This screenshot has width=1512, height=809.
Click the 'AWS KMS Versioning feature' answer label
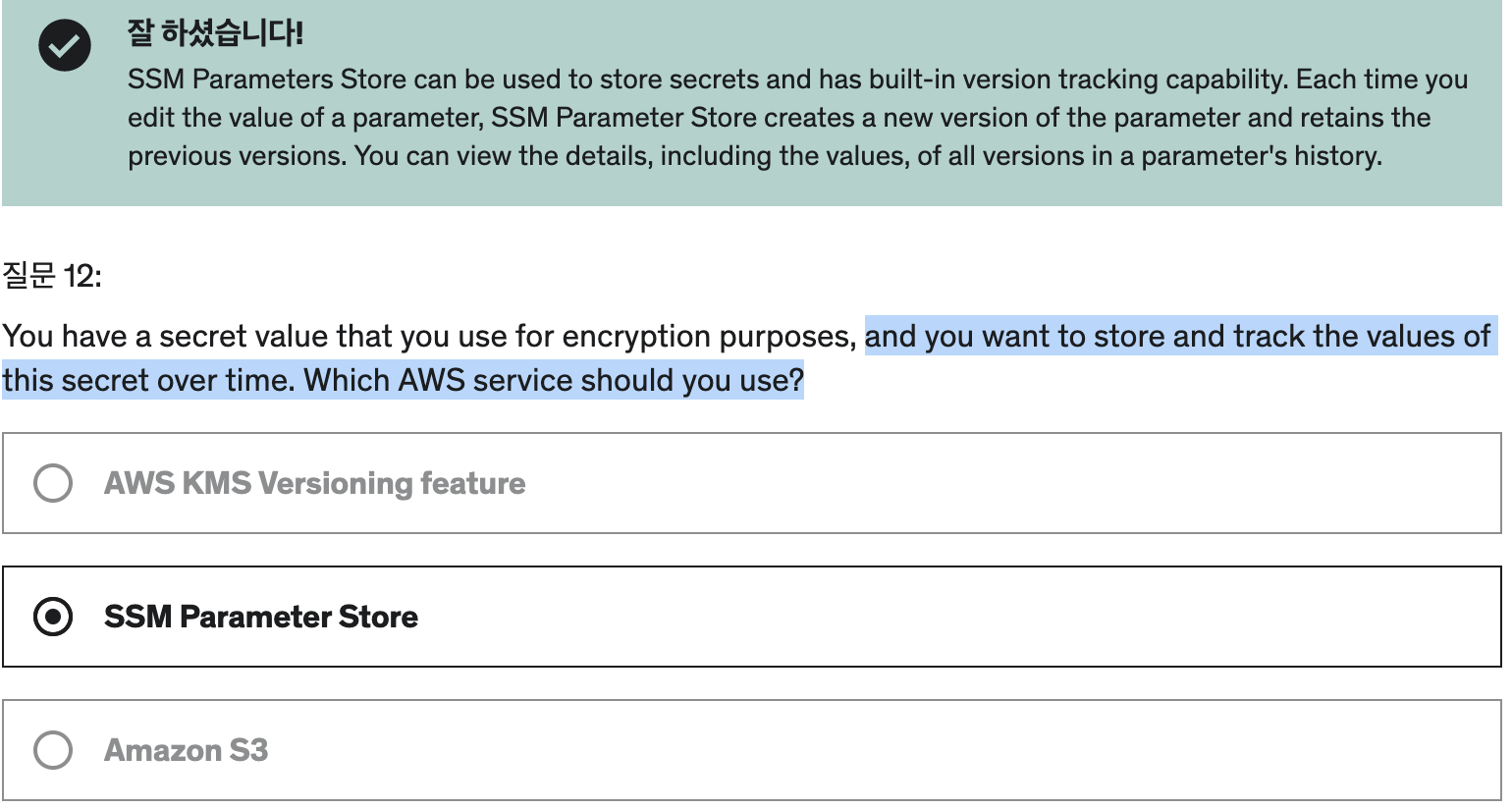(314, 483)
